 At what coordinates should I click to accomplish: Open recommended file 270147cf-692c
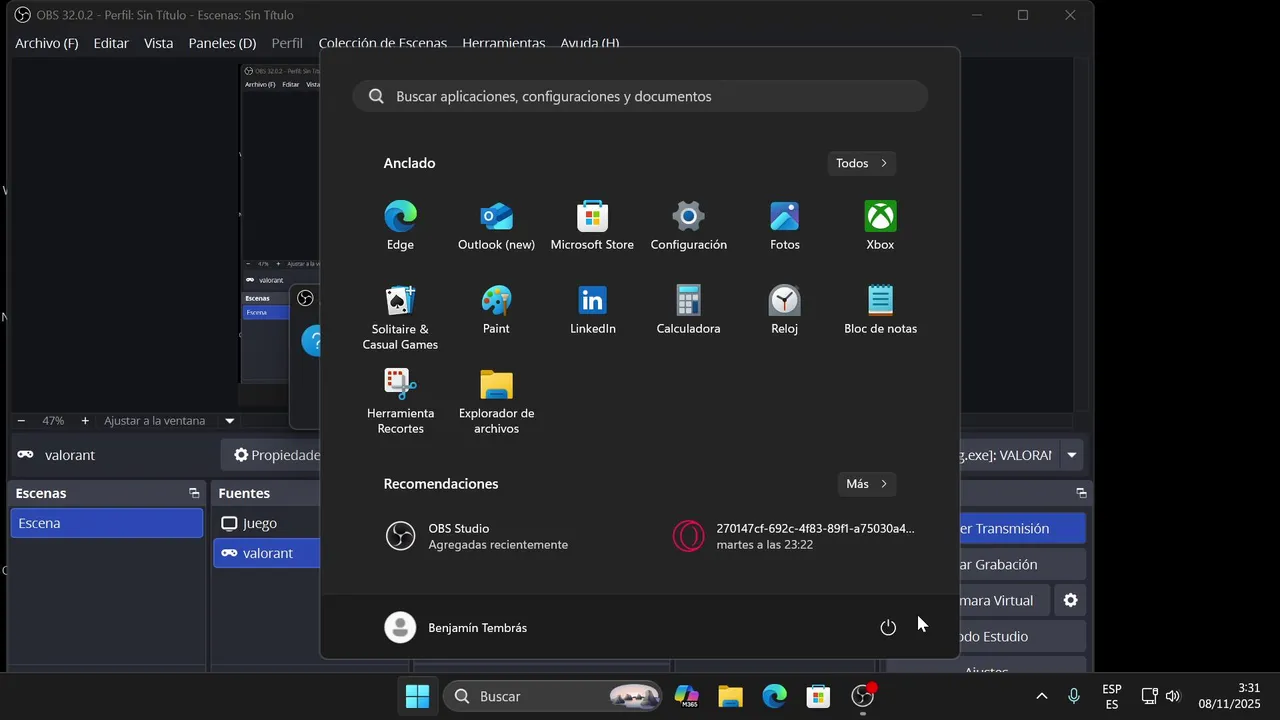point(796,536)
